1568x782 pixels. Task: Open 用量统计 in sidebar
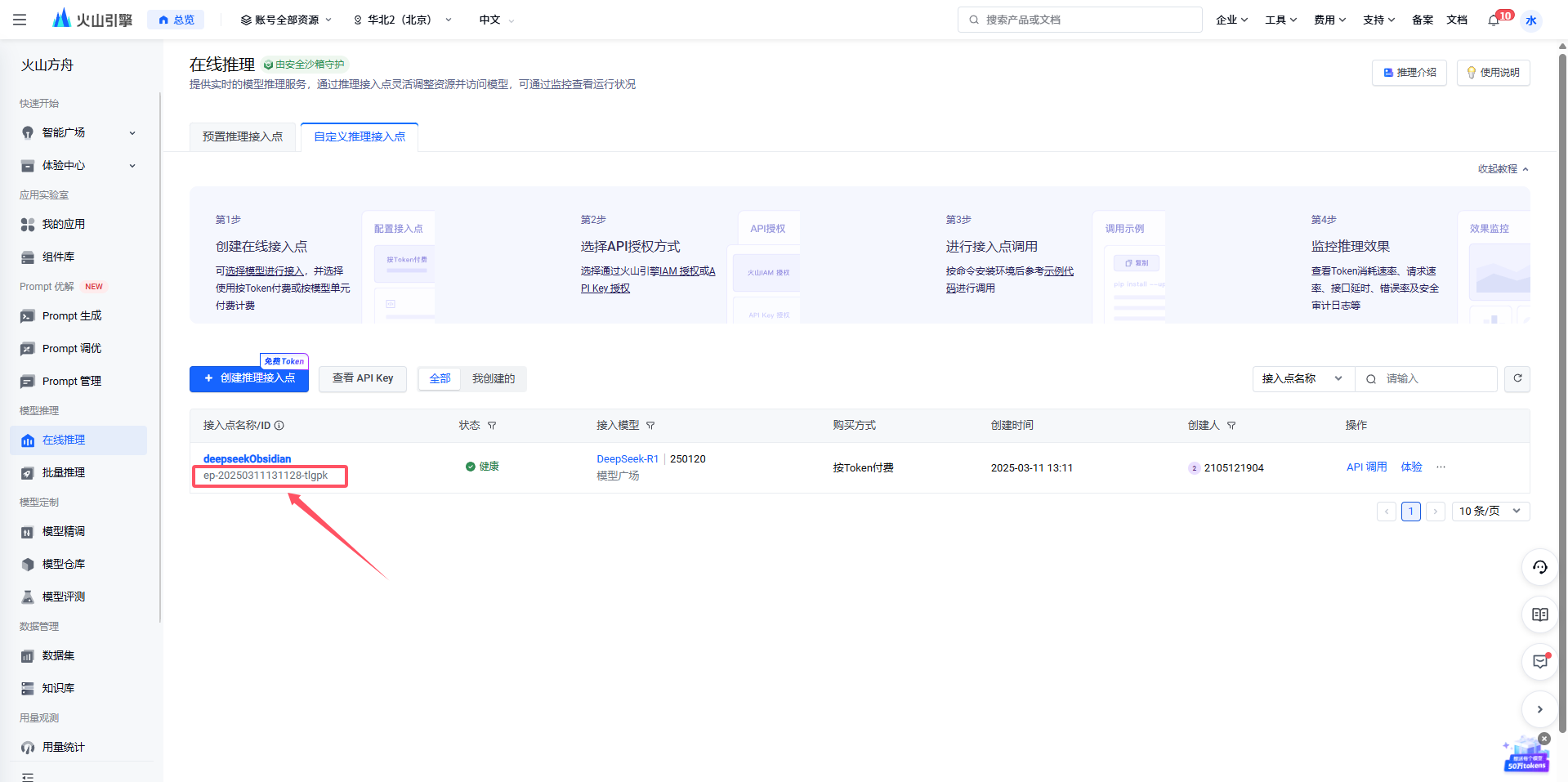[x=78, y=747]
